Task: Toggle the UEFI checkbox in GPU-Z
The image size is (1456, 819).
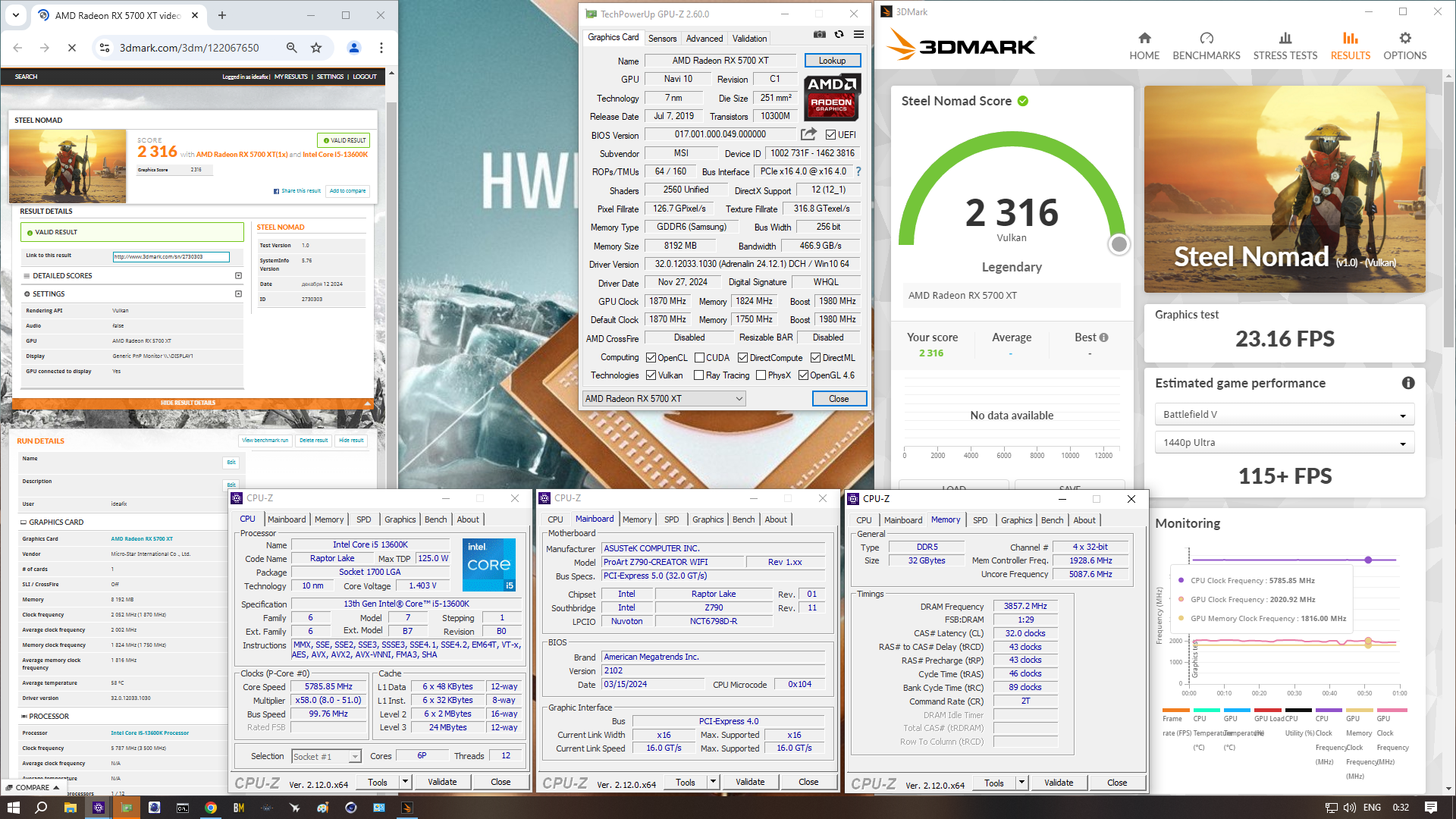Action: pos(830,135)
